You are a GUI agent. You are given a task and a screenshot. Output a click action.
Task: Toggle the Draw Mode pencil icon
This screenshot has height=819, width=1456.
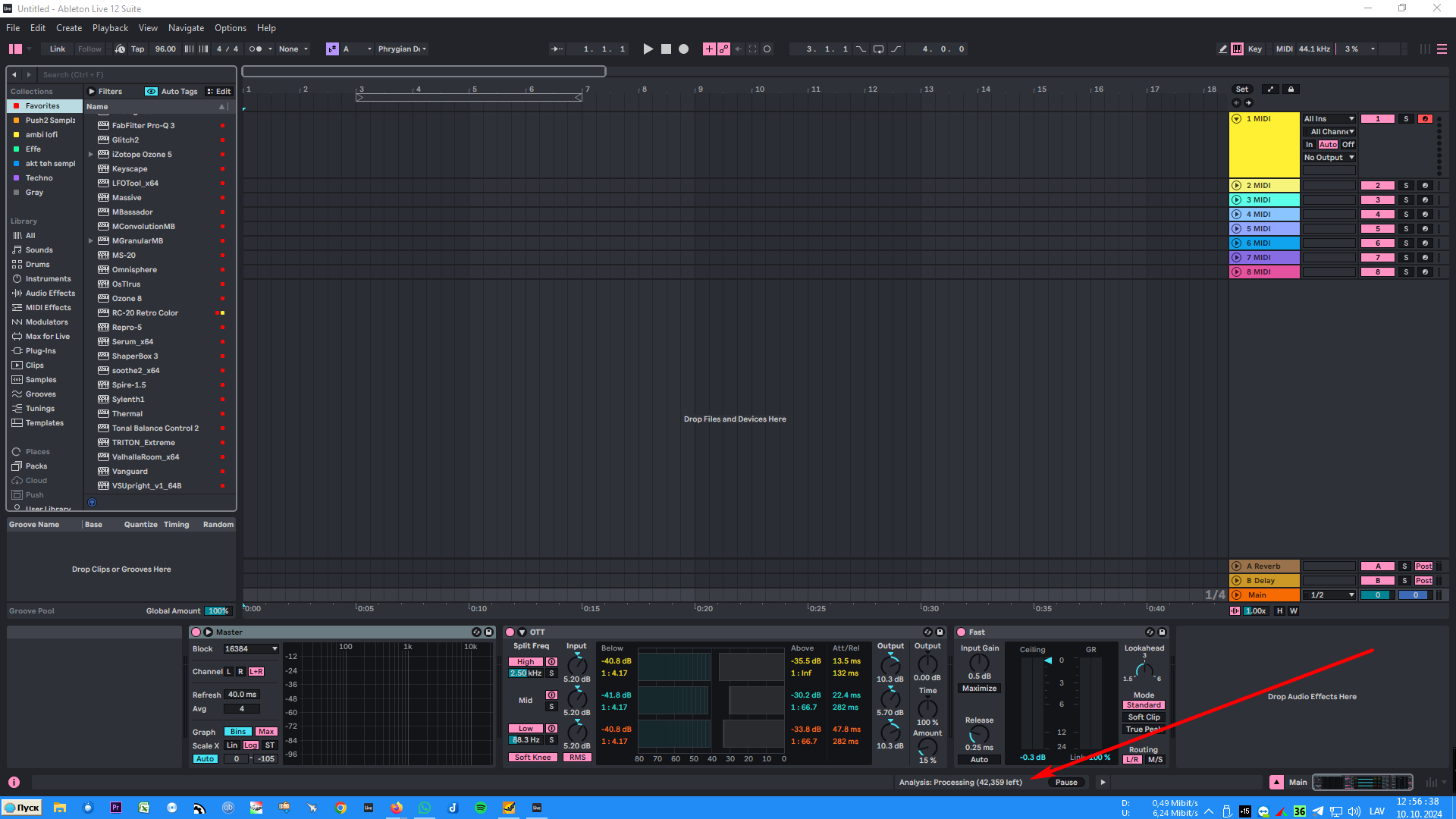1222,49
